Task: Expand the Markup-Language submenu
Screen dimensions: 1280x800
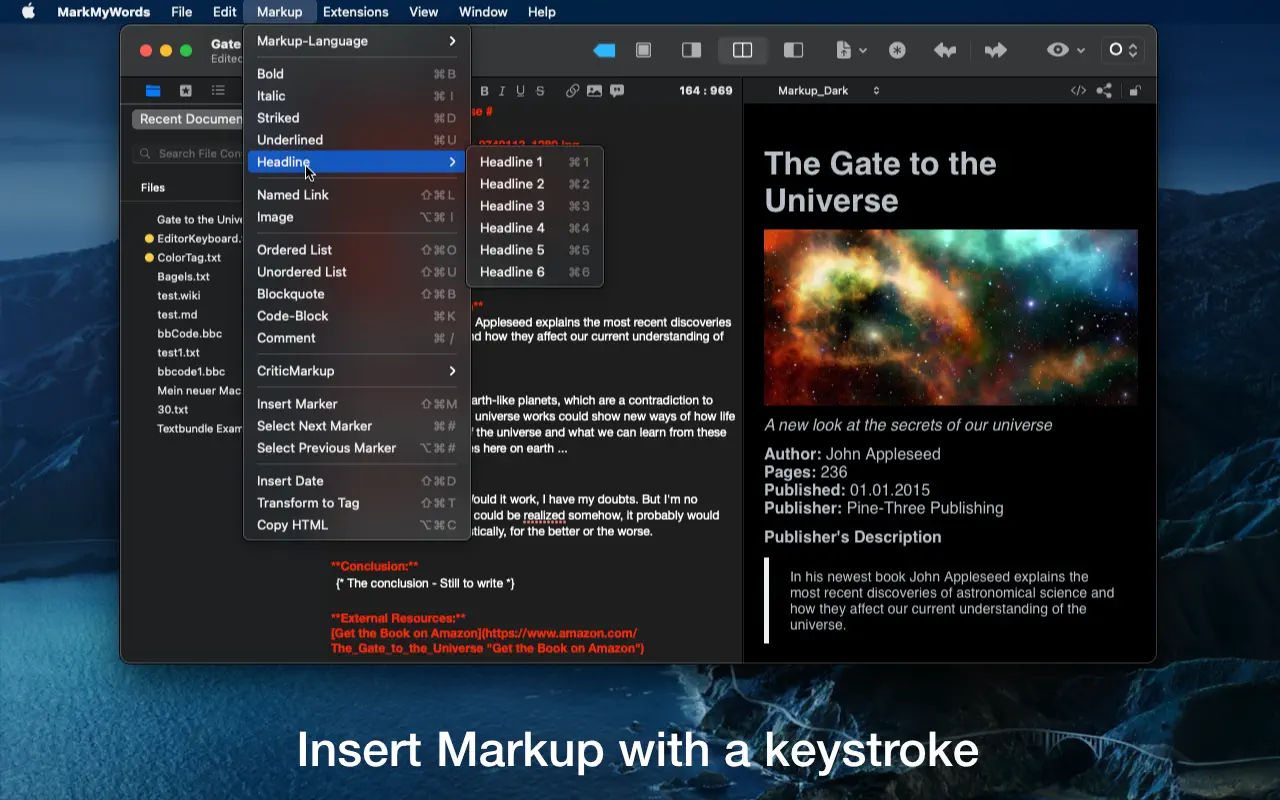Action: click(356, 41)
